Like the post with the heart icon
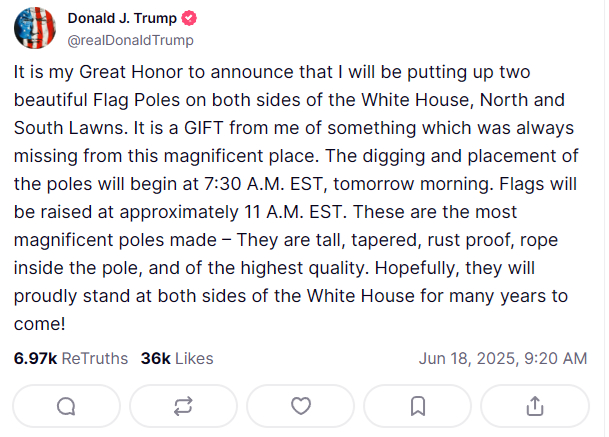Viewport: 609px width, 437px height. coord(300,406)
